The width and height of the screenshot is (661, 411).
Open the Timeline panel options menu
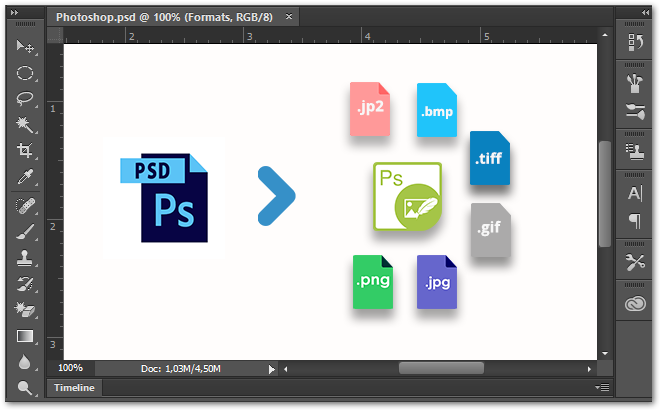pyautogui.click(x=602, y=387)
